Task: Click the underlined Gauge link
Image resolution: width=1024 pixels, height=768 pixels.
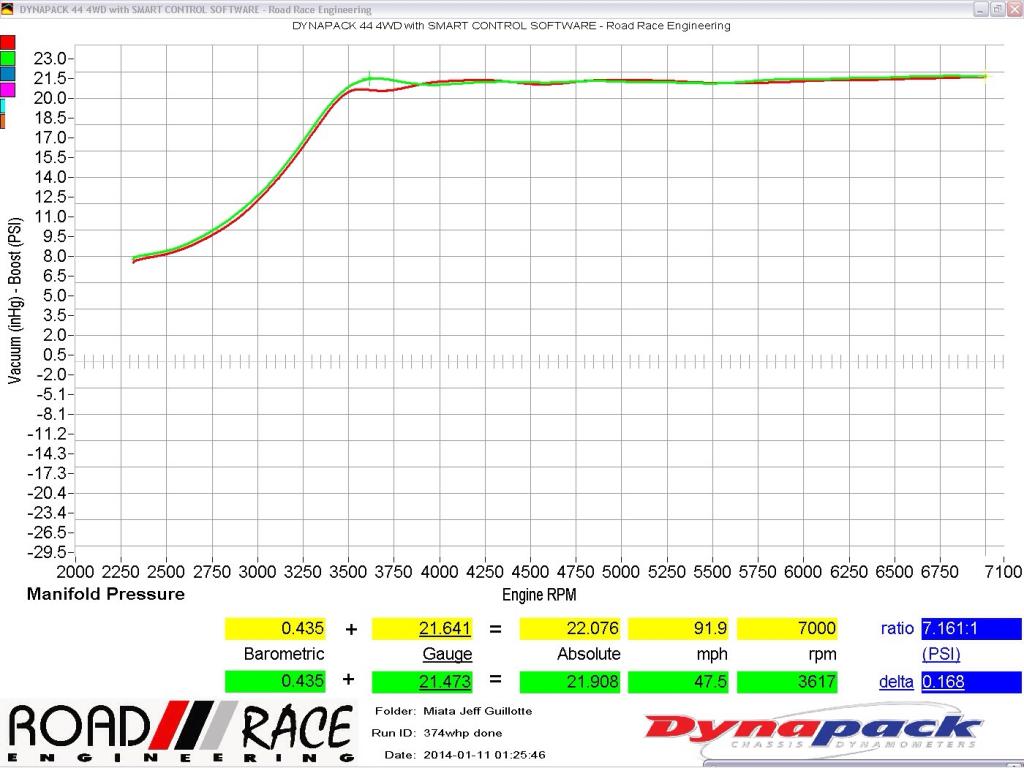Action: pos(448,654)
